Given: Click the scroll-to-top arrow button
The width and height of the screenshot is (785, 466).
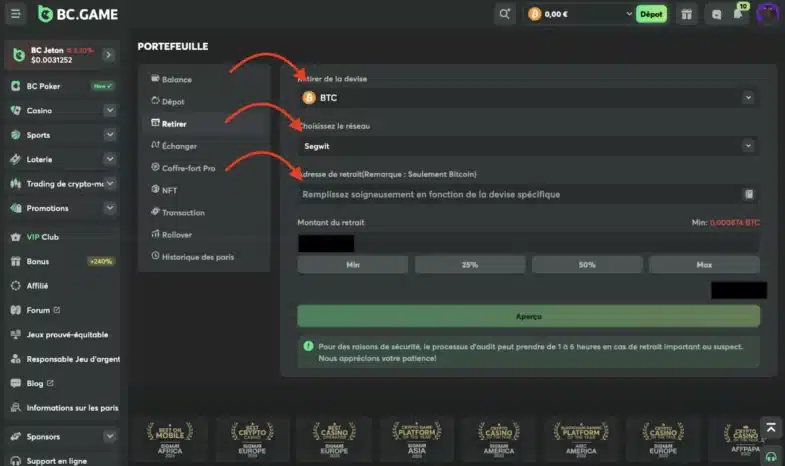Looking at the screenshot, I should pyautogui.click(x=771, y=428).
